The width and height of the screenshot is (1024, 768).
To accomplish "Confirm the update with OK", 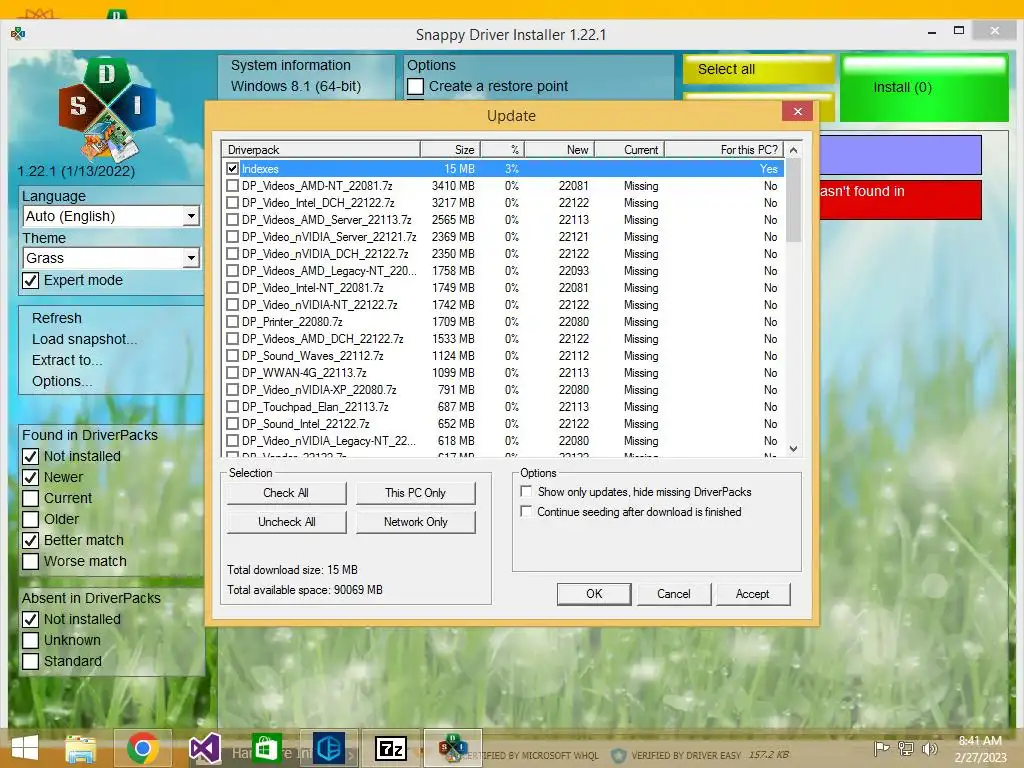I will [x=594, y=594].
